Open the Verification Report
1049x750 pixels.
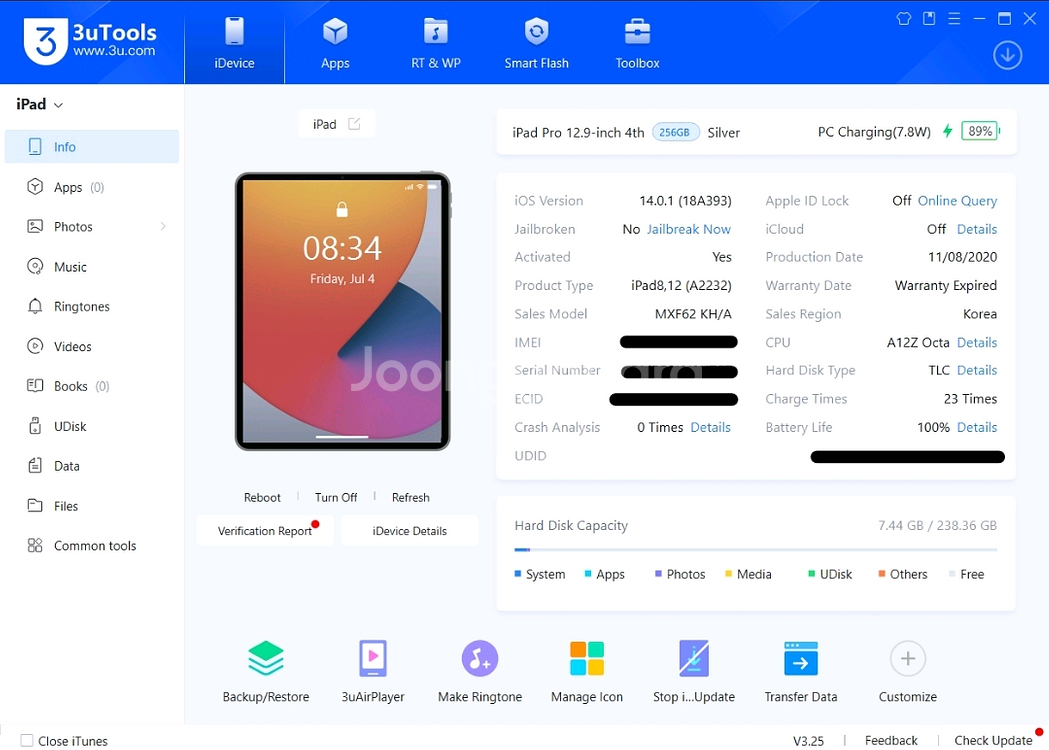click(265, 531)
